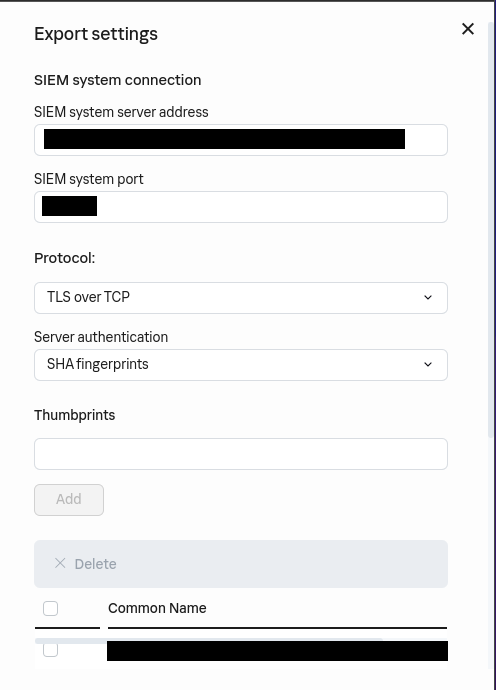Click the Thumbprints section label
496x690 pixels.
pos(74,415)
